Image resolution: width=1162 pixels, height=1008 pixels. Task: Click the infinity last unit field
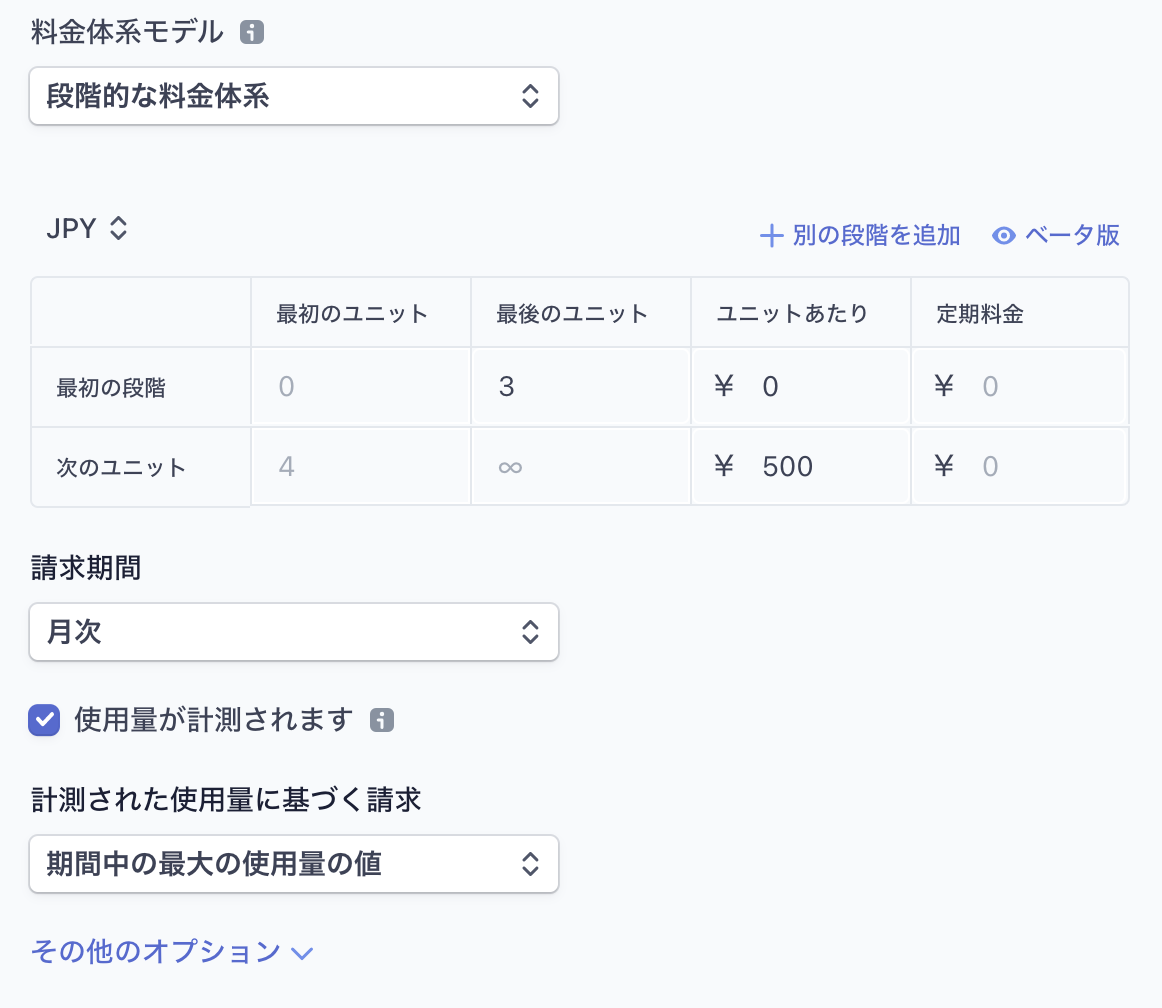pyautogui.click(x=580, y=467)
